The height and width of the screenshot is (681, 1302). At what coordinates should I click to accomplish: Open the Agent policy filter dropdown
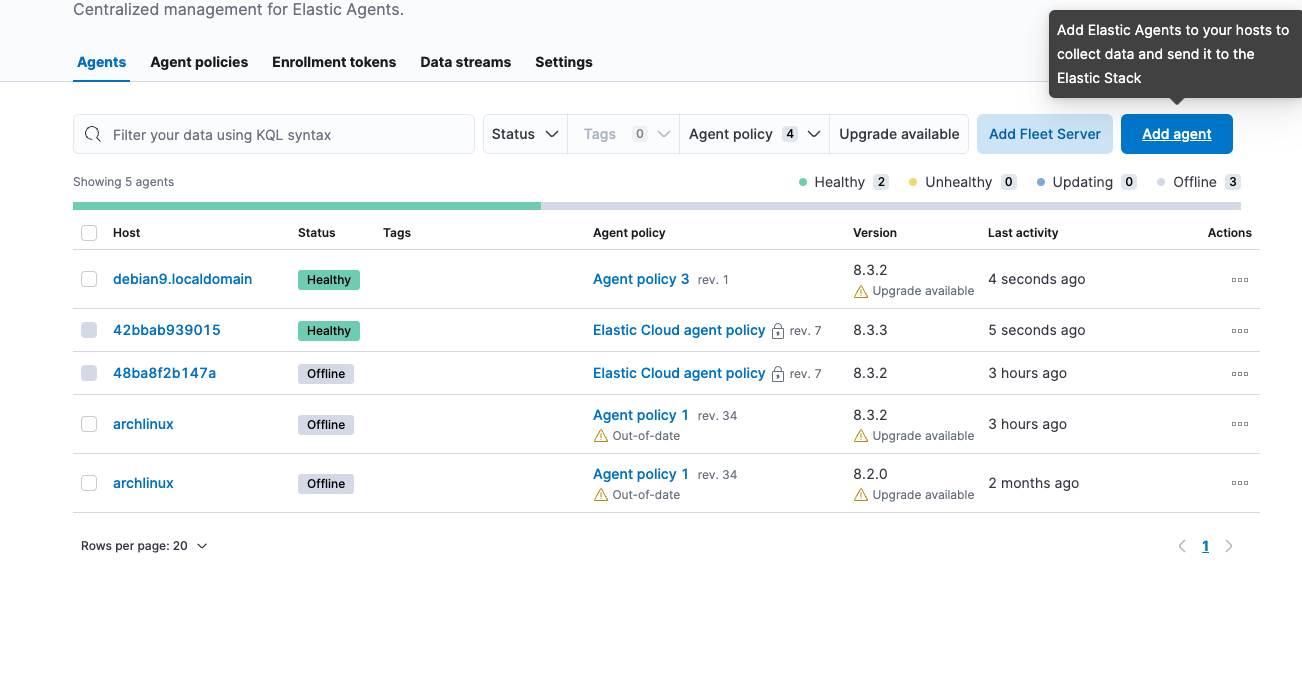[x=754, y=134]
